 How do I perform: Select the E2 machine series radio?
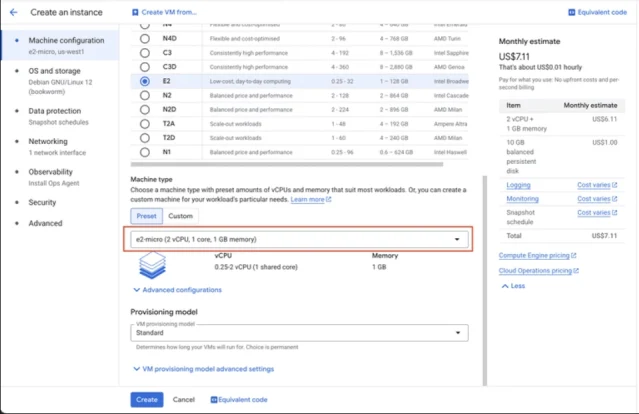tap(144, 81)
